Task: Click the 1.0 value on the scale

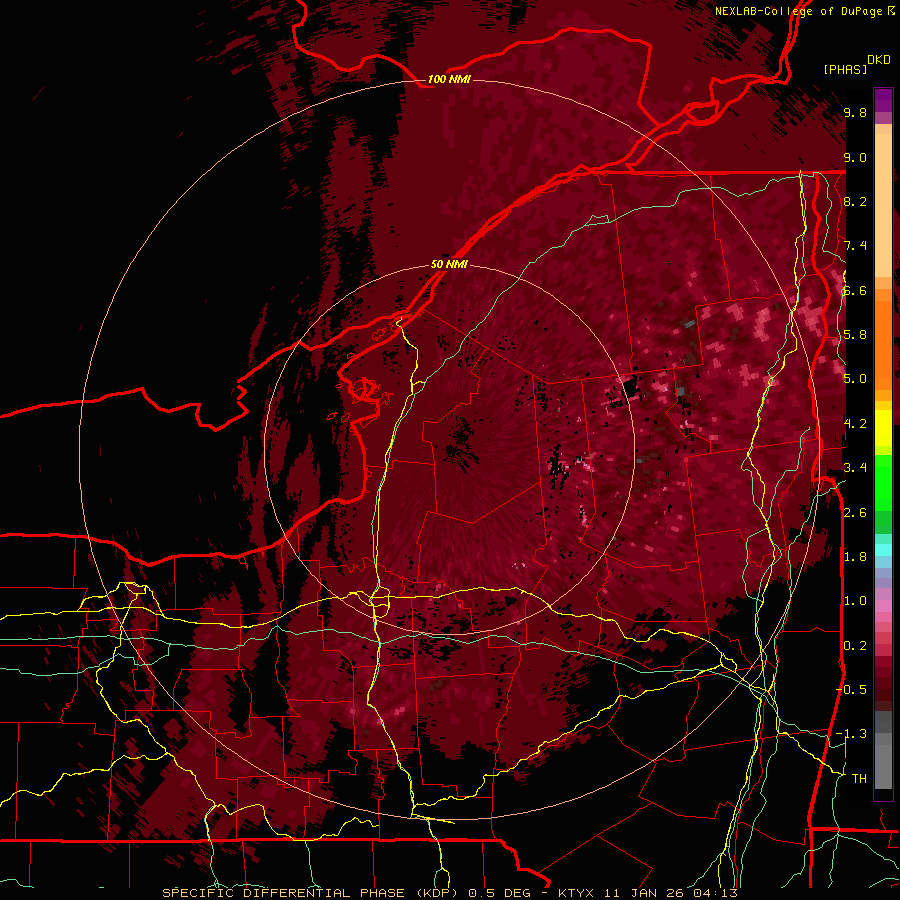Action: click(855, 601)
